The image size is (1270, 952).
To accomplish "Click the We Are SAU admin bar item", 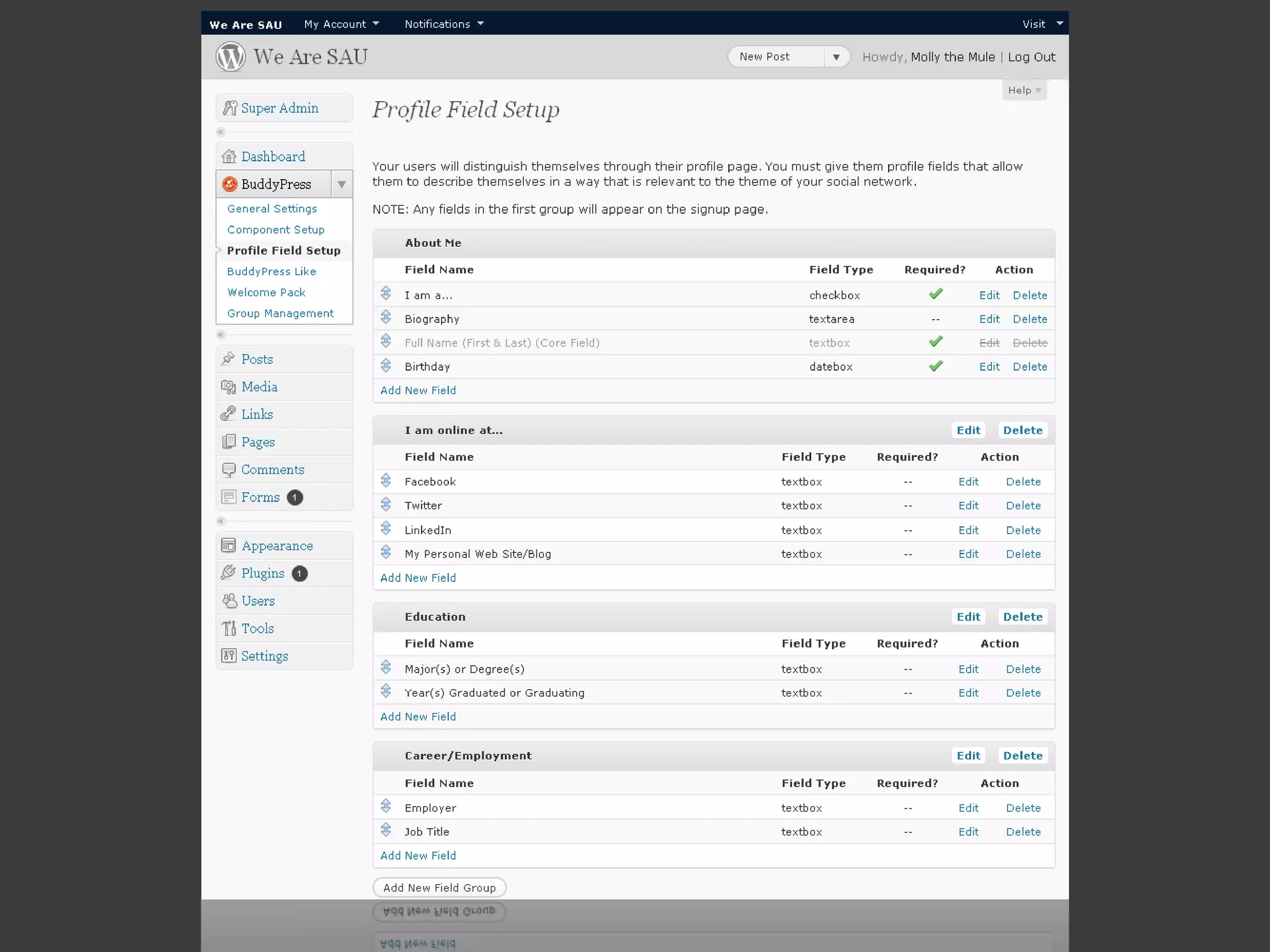I will tap(246, 25).
